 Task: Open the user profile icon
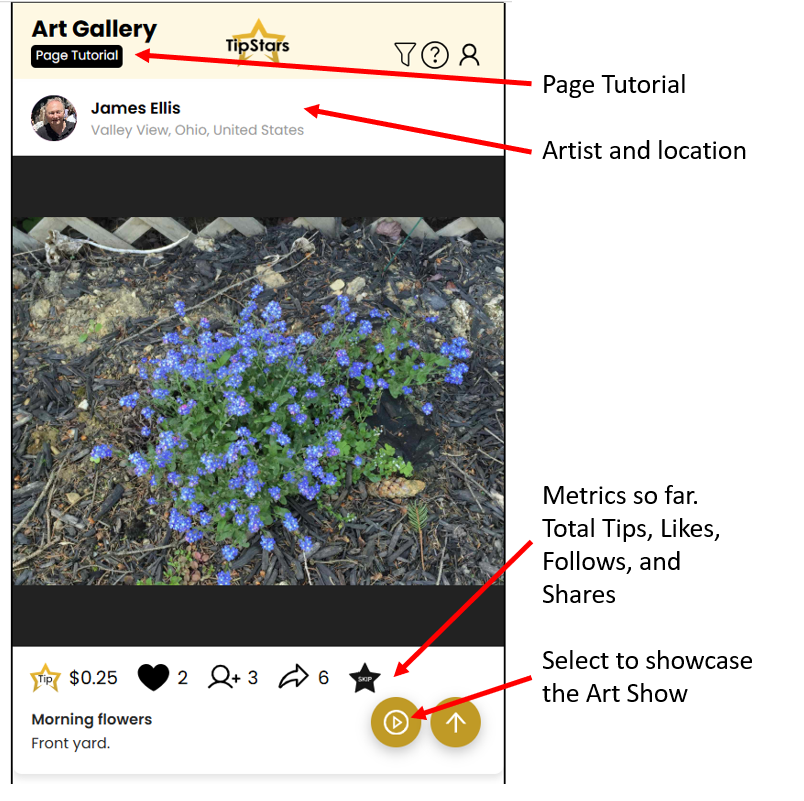469,55
